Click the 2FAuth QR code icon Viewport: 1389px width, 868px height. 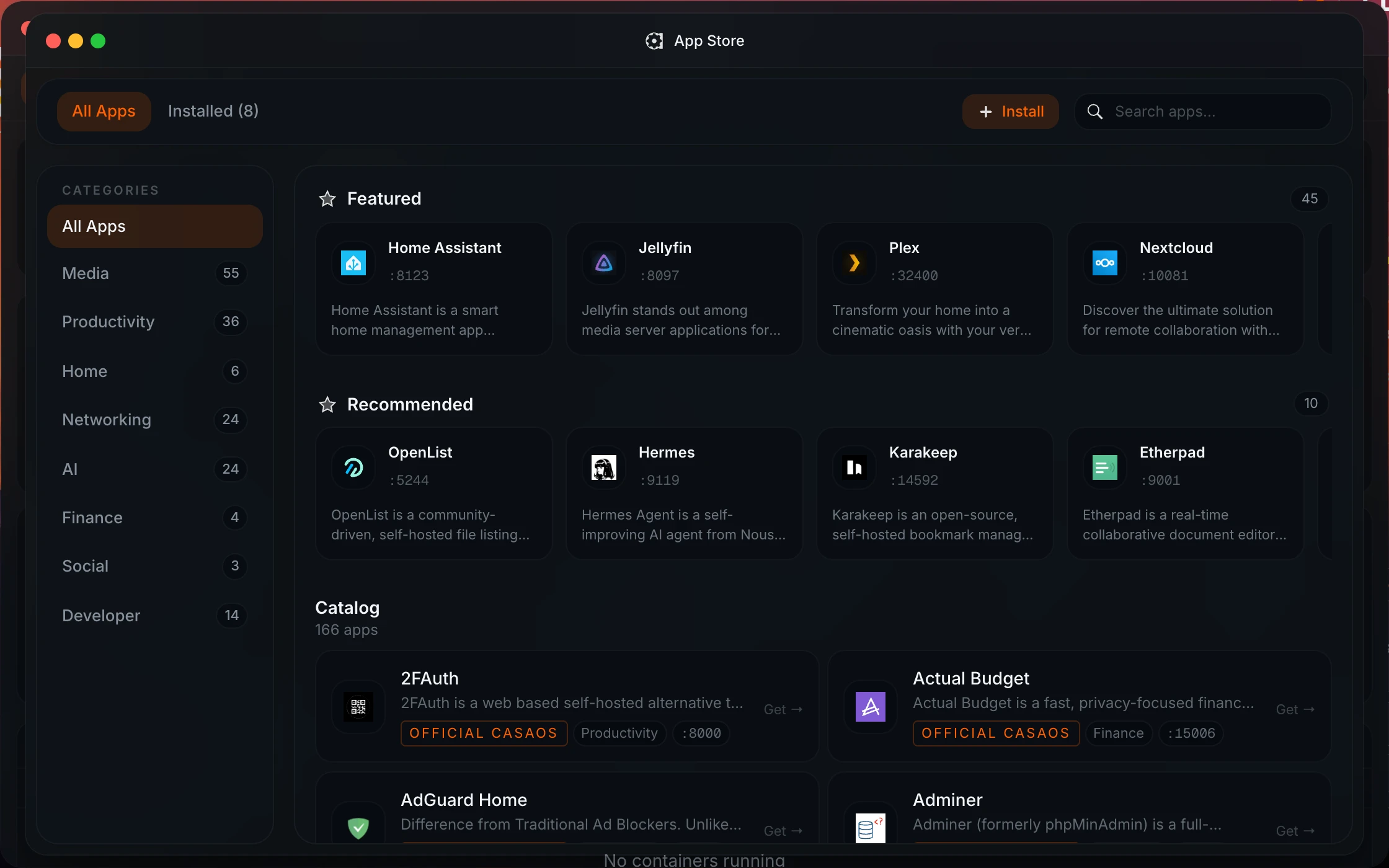[358, 707]
